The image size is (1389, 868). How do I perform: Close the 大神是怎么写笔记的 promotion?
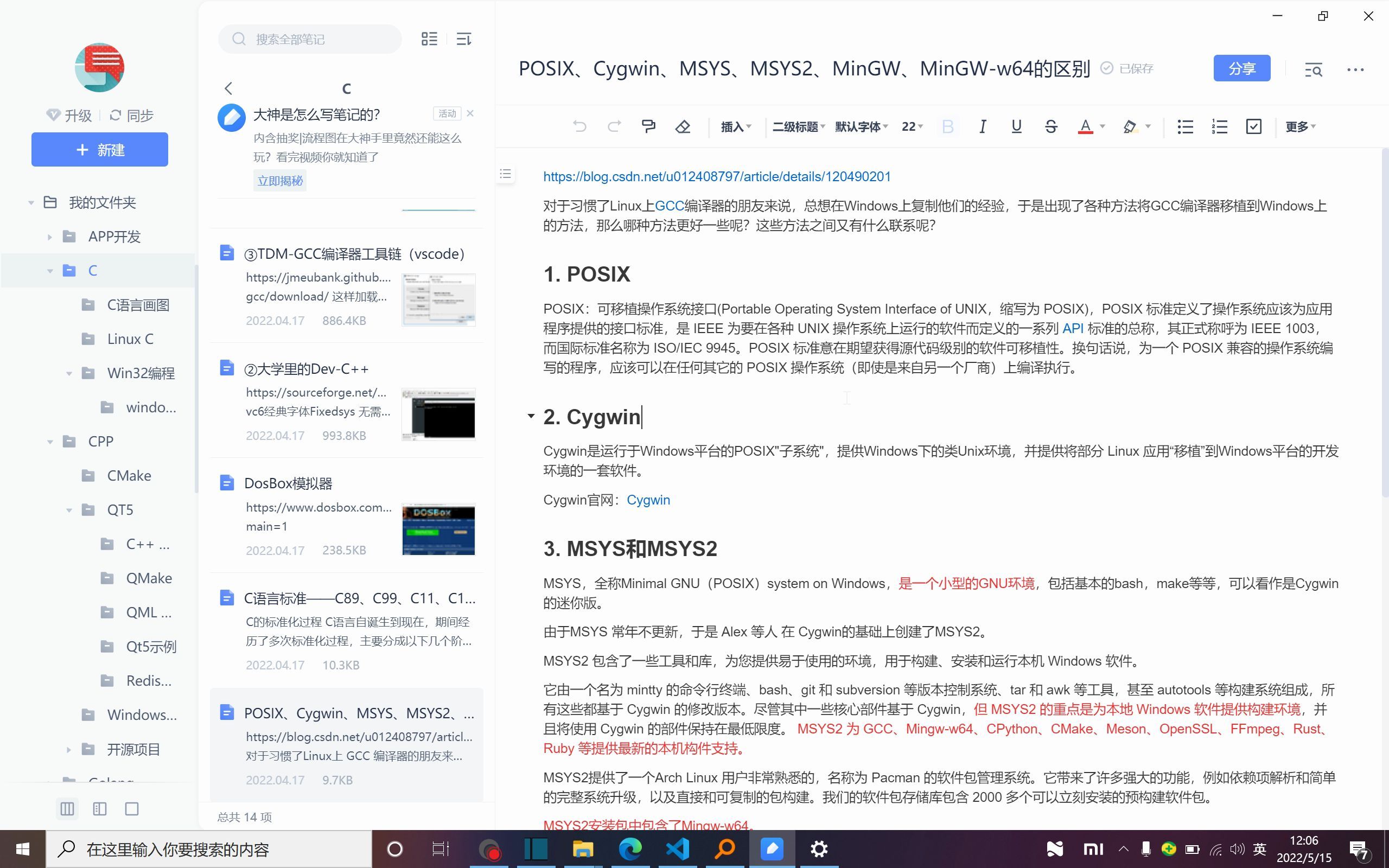[x=470, y=113]
